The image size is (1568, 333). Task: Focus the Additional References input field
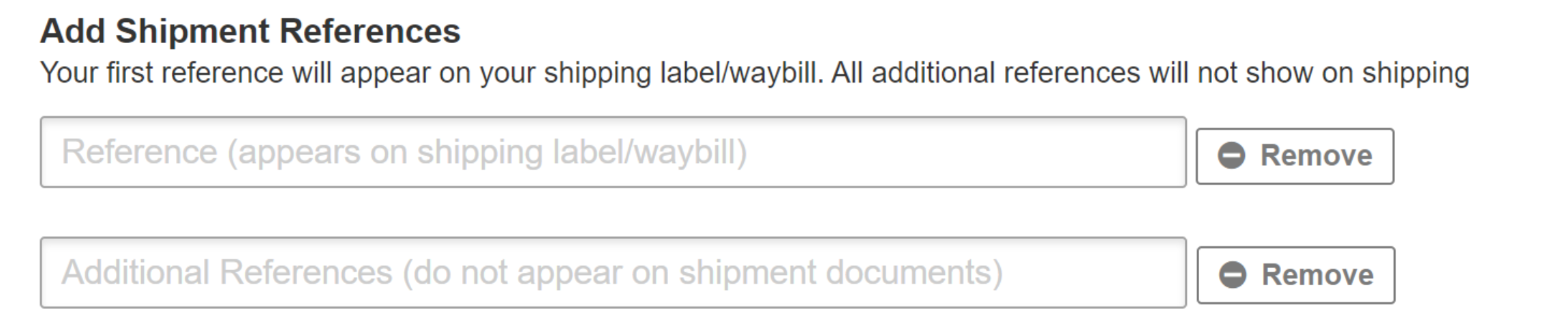612,272
